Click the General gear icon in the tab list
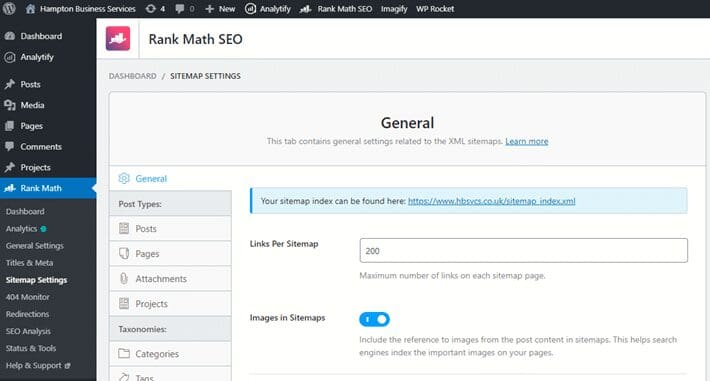 124,178
